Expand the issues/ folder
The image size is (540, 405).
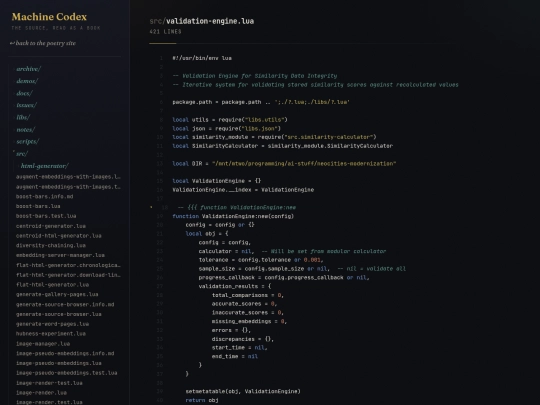27,105
